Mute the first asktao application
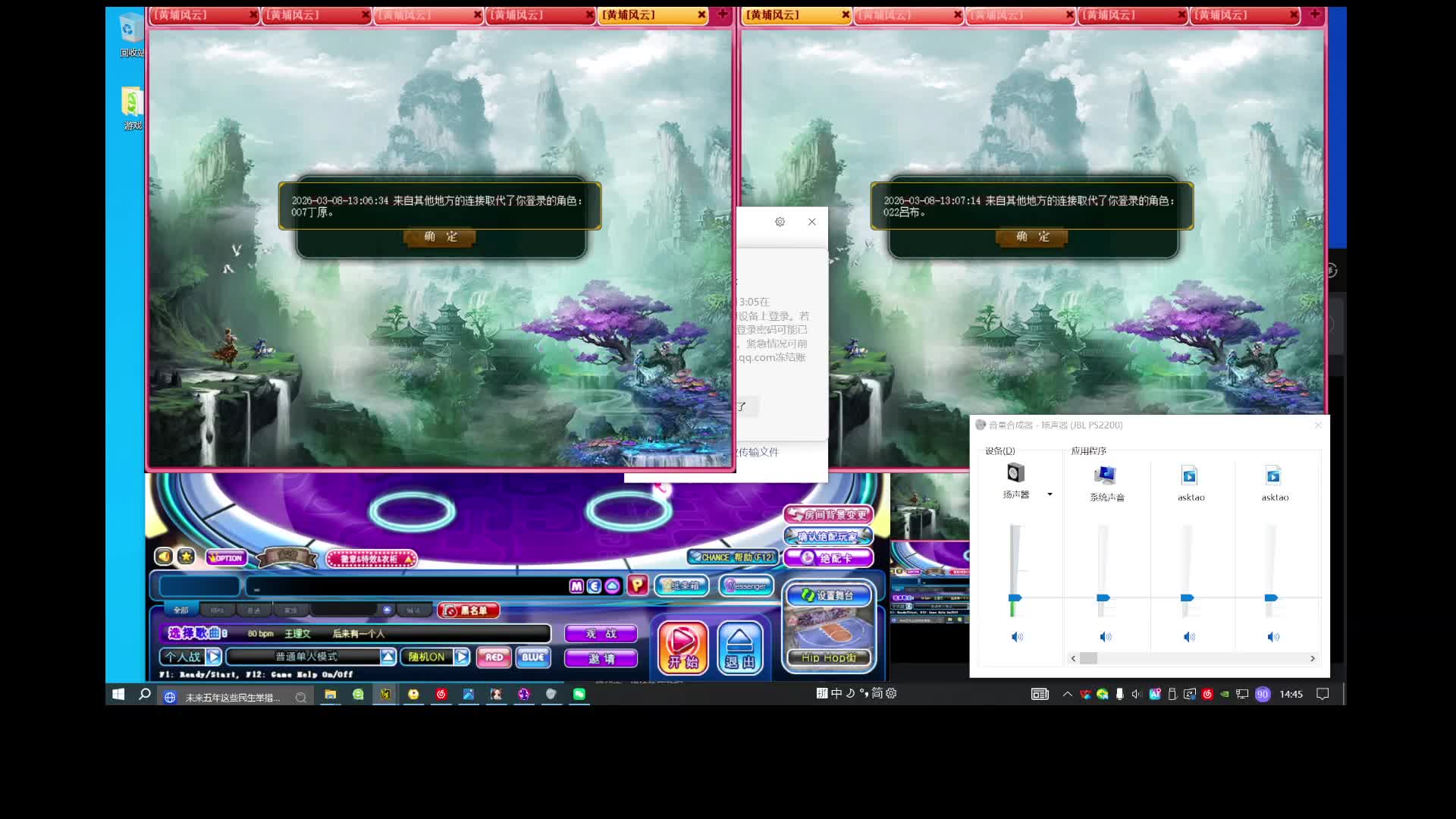 point(1189,637)
